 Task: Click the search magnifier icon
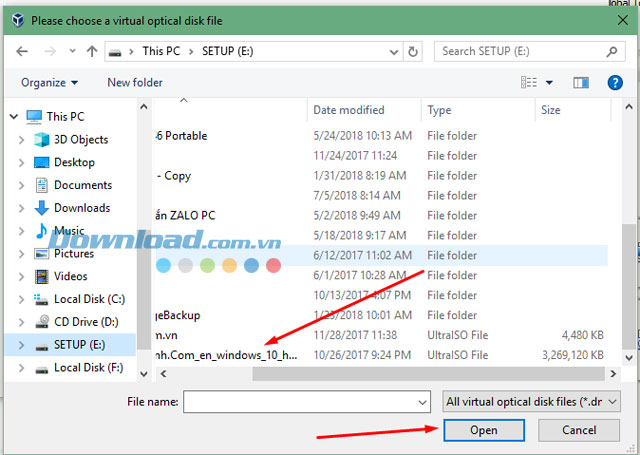(611, 52)
